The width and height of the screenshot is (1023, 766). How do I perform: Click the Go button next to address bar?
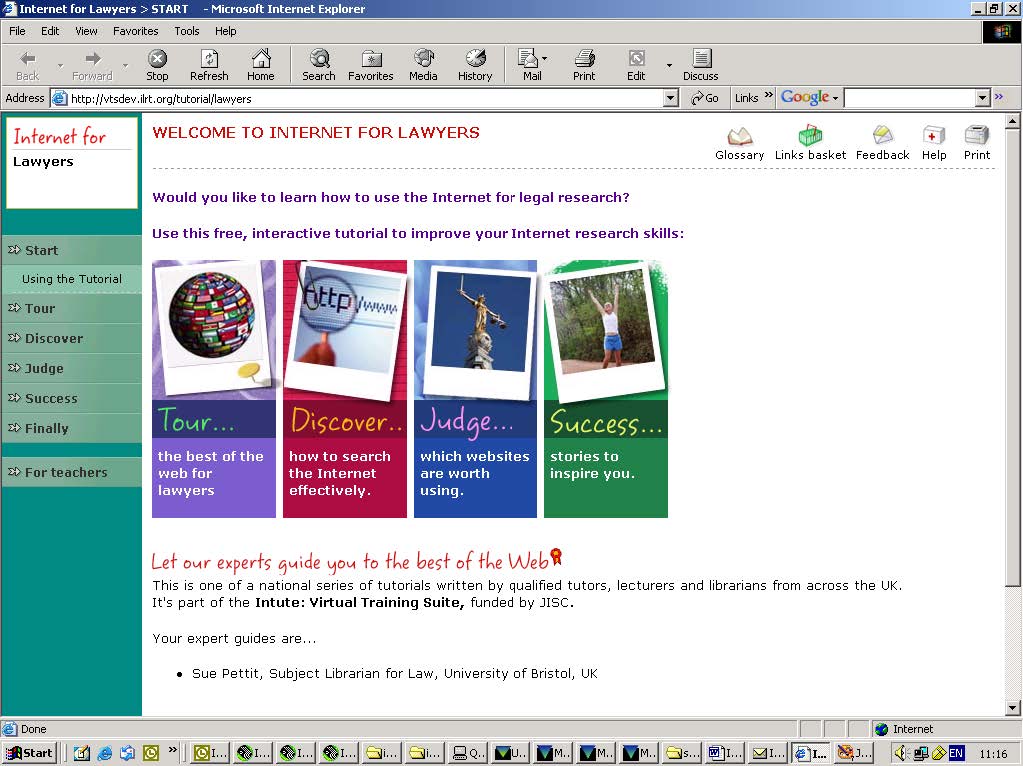(705, 98)
